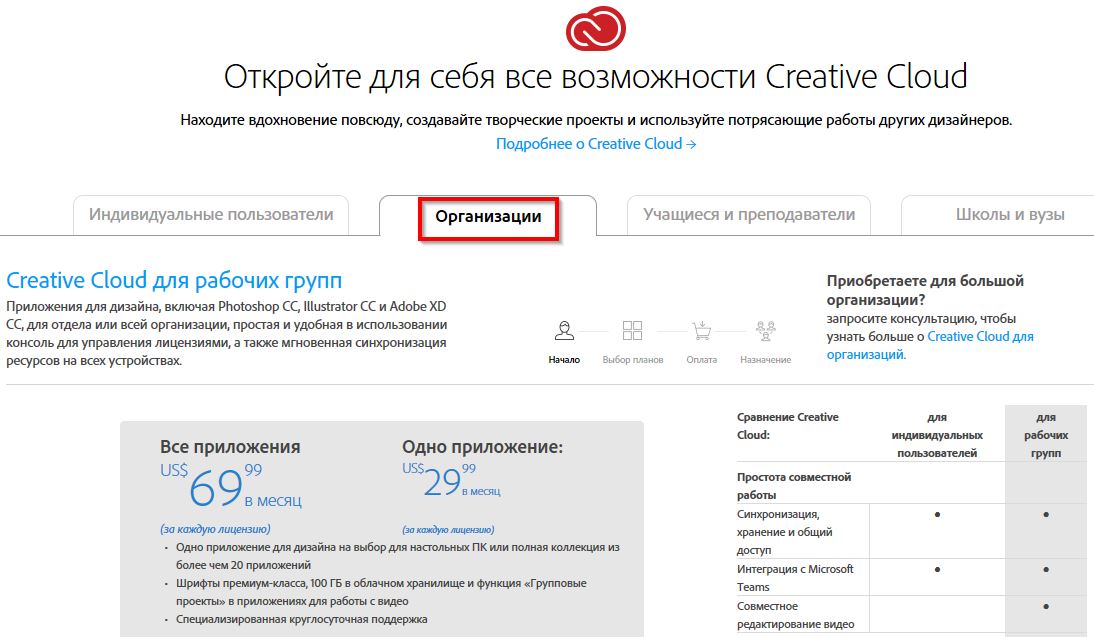The height and width of the screenshot is (637, 1094).
Task: Click the Выбор планов grid icon
Action: click(632, 330)
